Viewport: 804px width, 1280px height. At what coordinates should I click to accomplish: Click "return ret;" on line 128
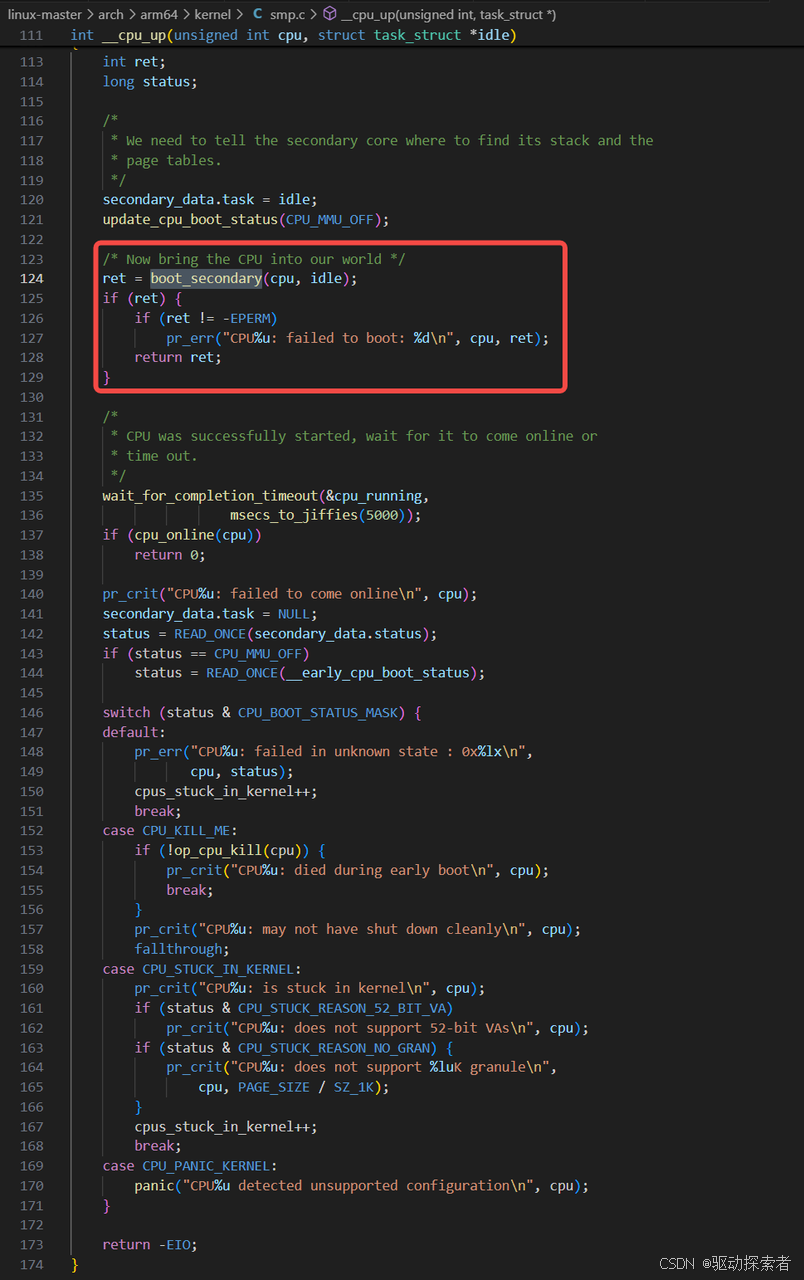178,357
